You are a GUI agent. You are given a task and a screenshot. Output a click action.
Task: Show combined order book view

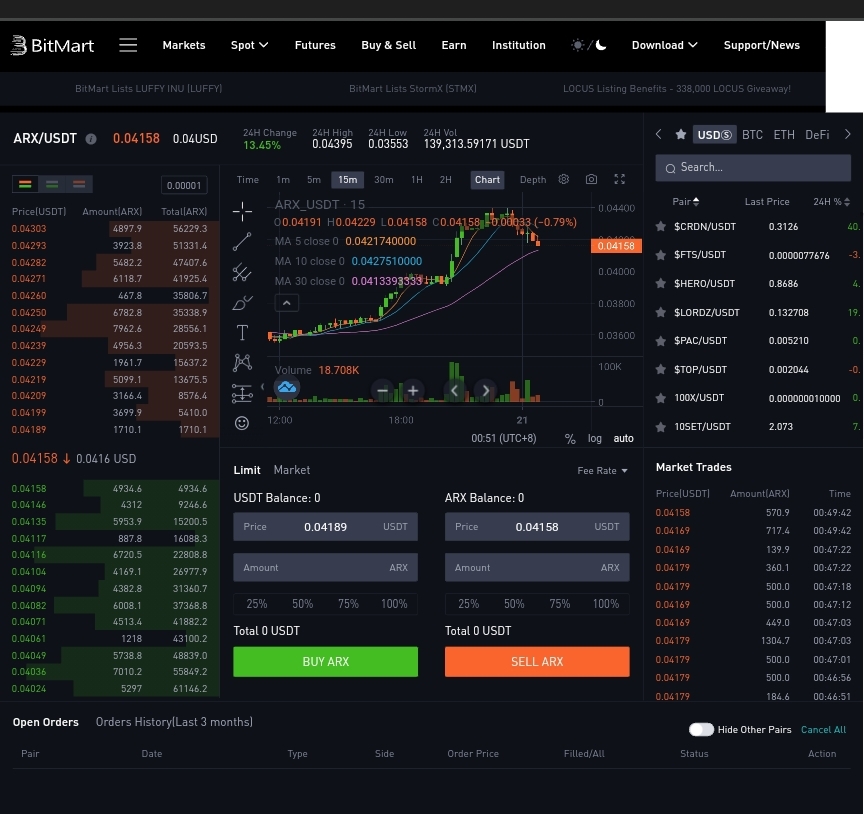[25, 184]
